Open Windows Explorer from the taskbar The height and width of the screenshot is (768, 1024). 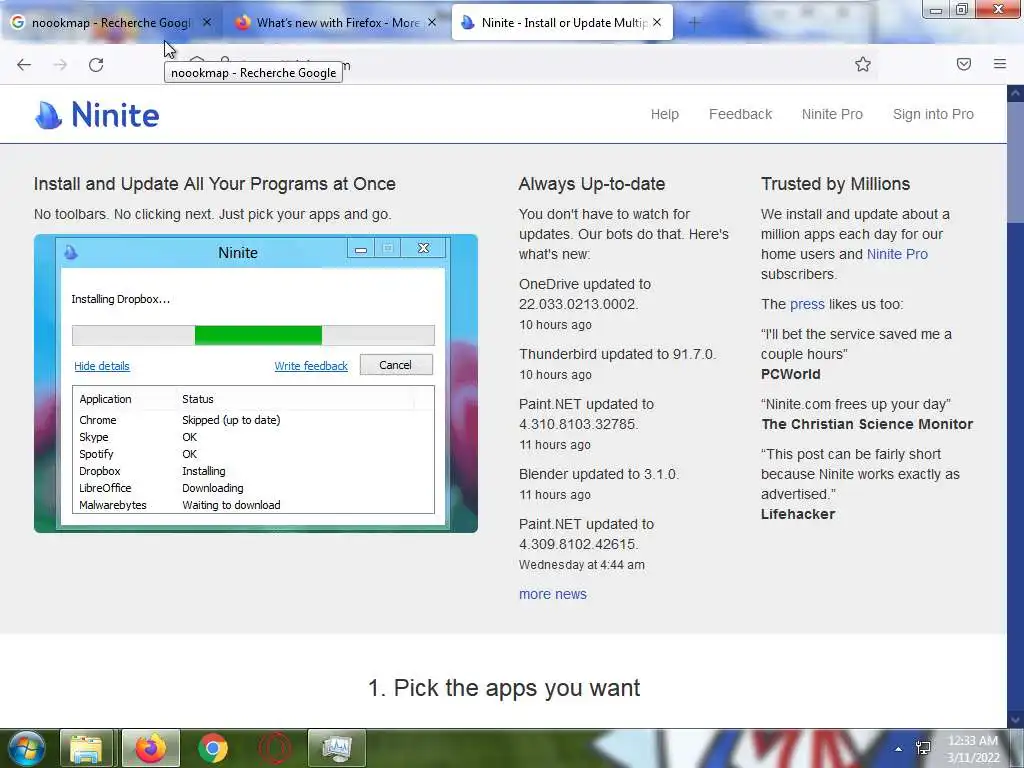pos(86,748)
